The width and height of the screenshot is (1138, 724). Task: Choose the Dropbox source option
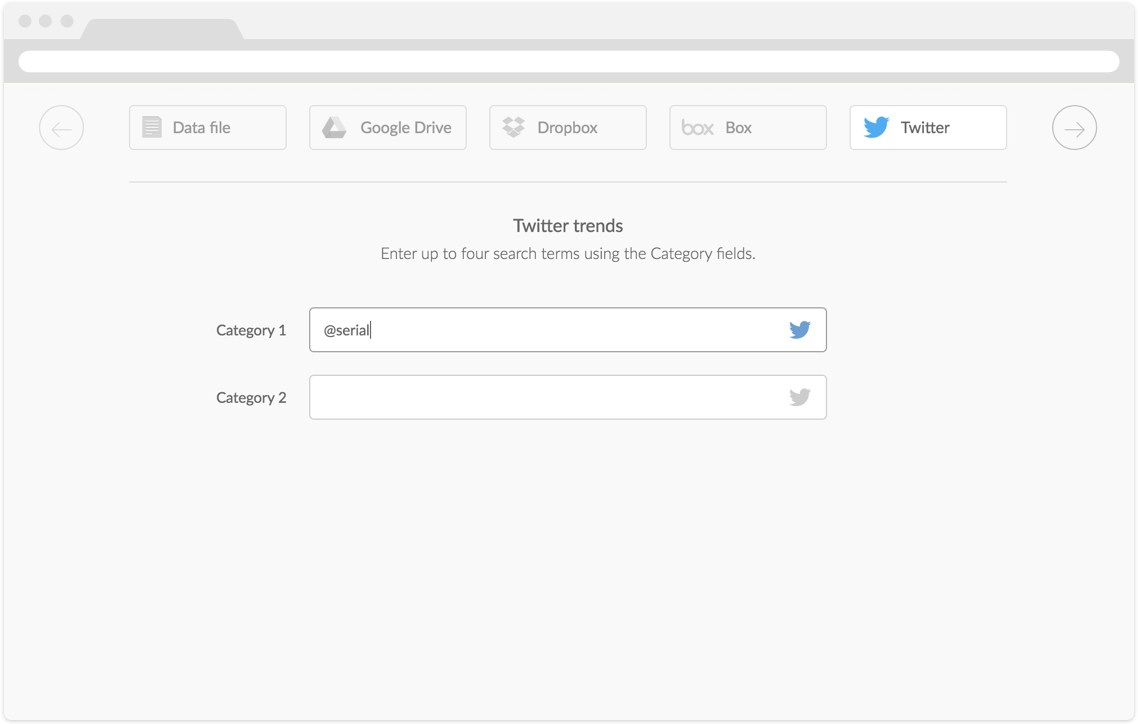click(568, 128)
